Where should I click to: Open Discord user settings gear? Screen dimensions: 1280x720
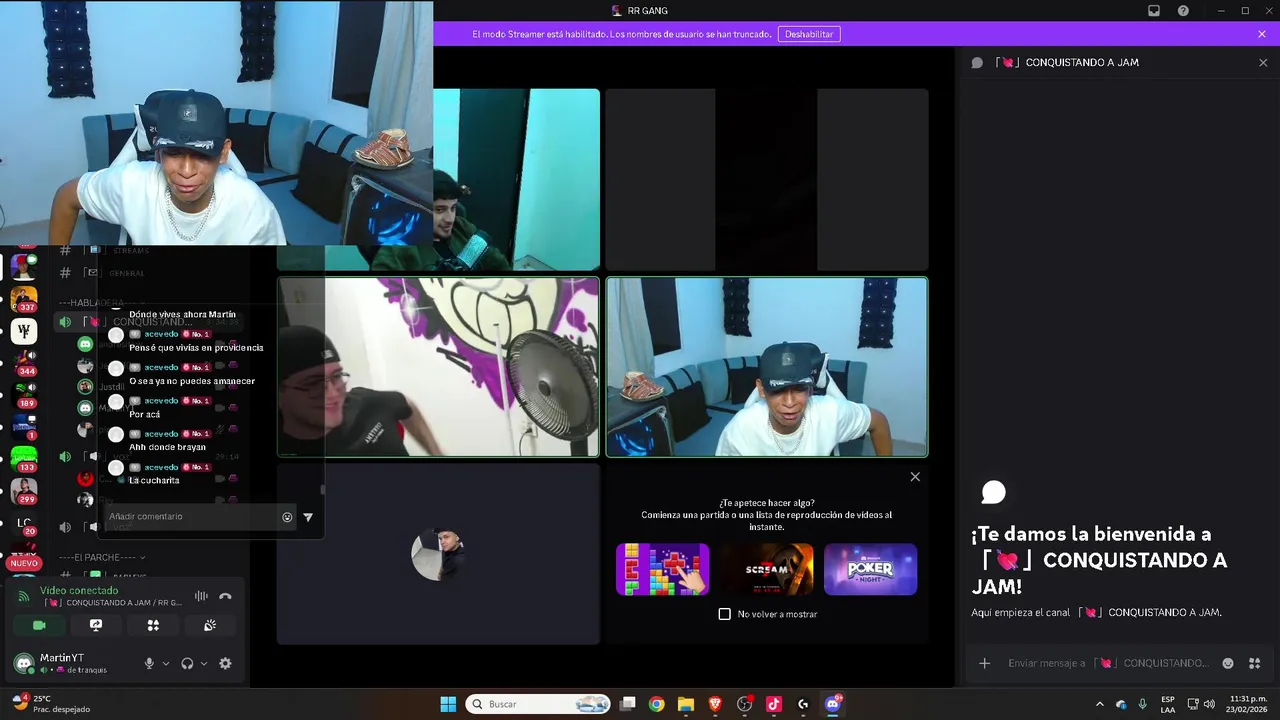[x=225, y=663]
